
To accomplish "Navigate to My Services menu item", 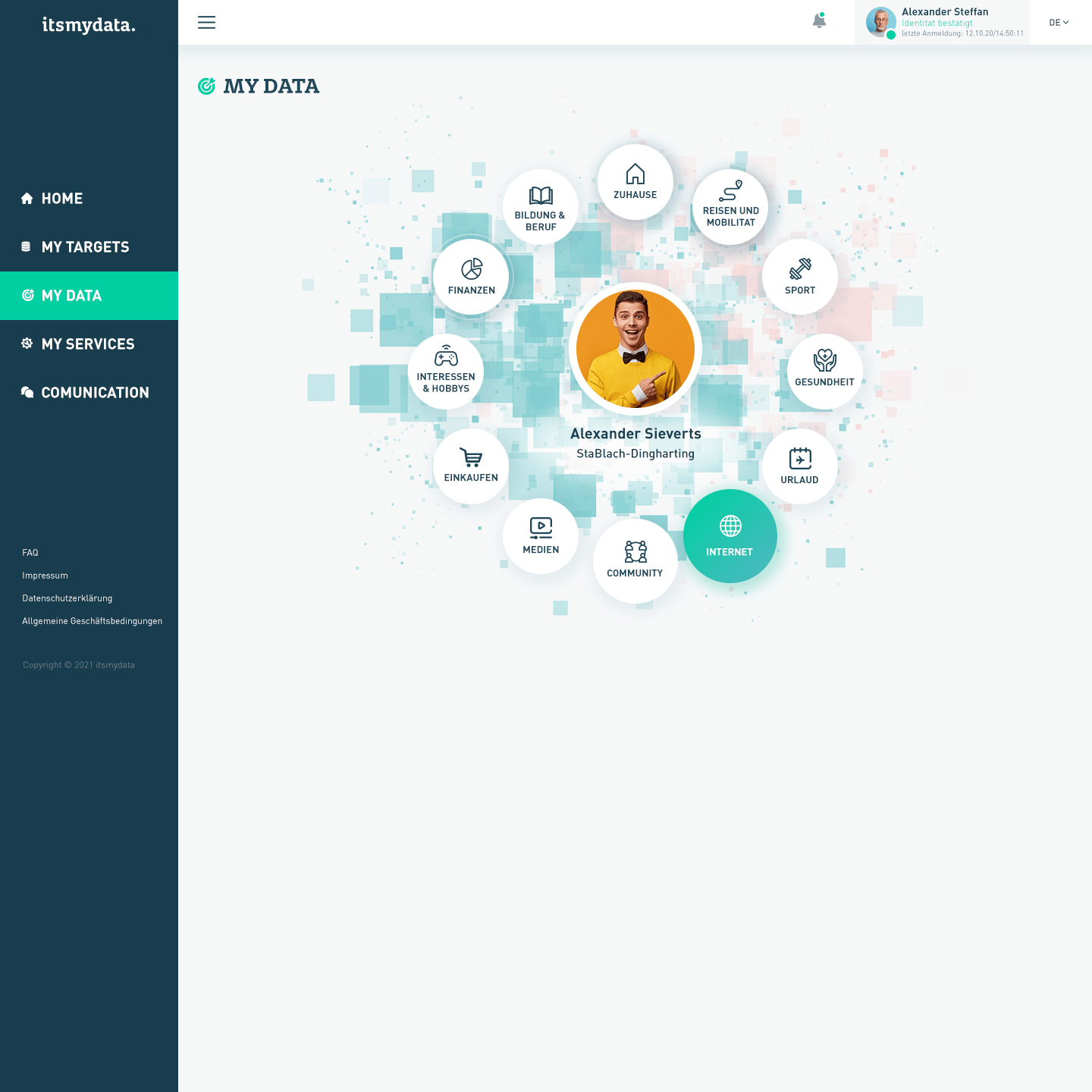I will pyautogui.click(x=88, y=344).
